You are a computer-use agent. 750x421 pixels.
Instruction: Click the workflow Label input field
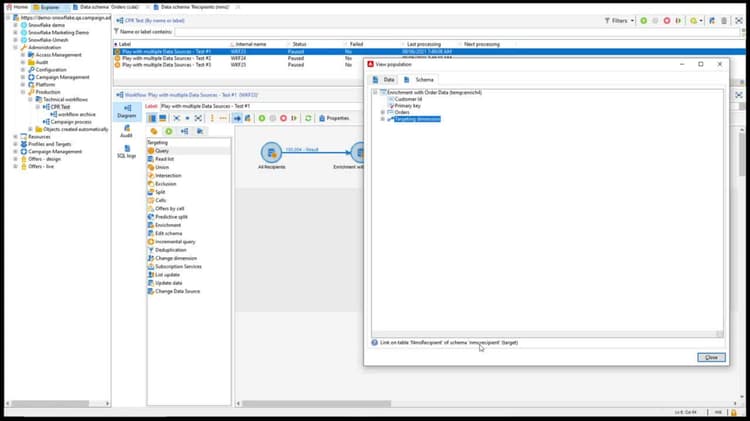pyautogui.click(x=261, y=106)
